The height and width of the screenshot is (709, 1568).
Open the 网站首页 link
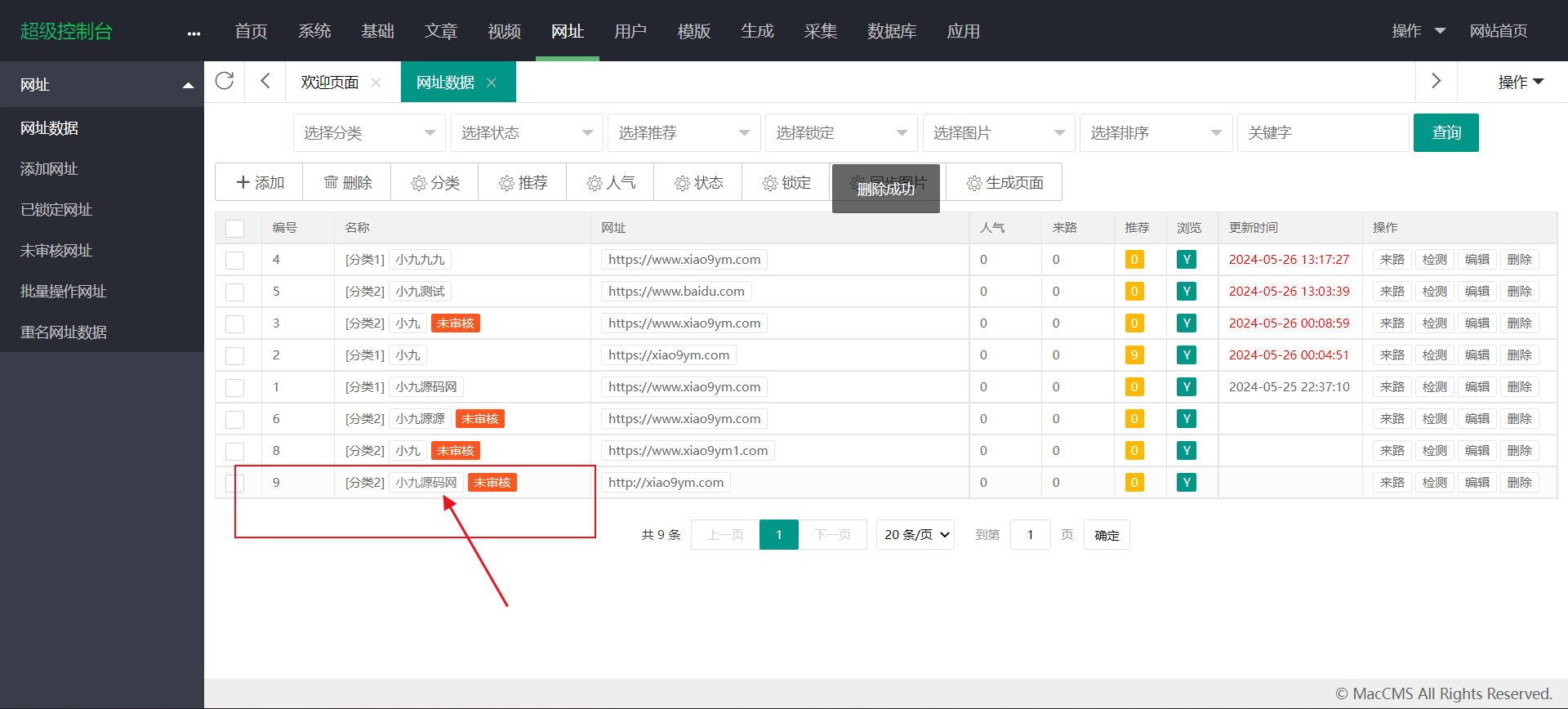click(1499, 31)
